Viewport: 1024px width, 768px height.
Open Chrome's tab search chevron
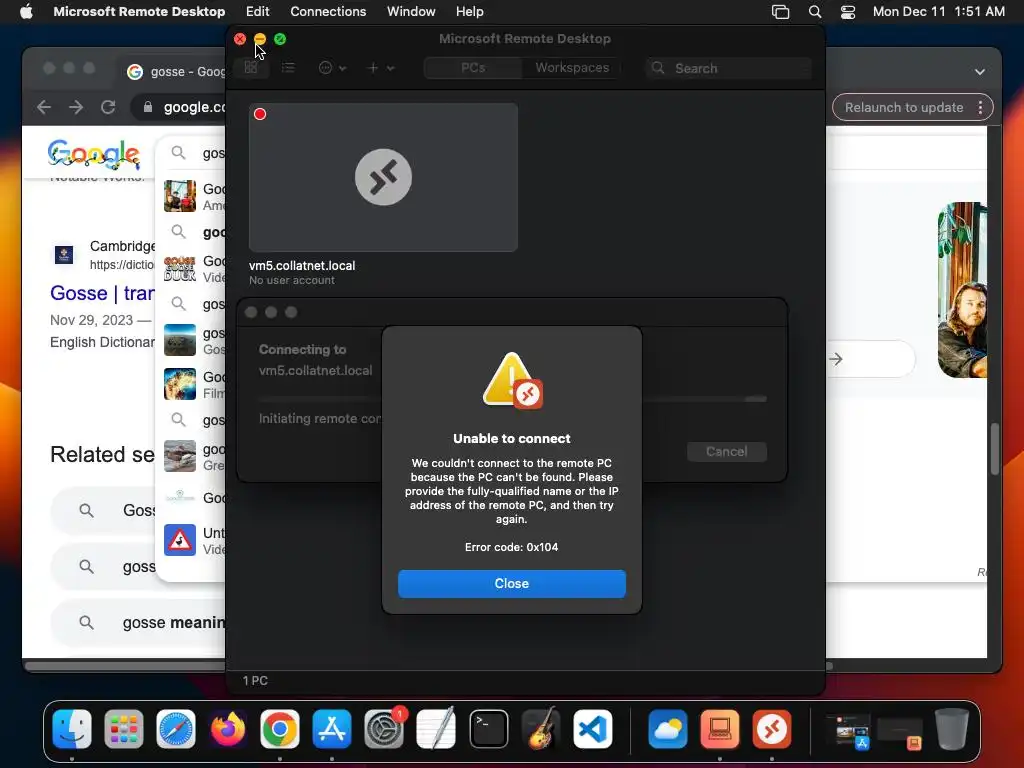click(x=980, y=72)
